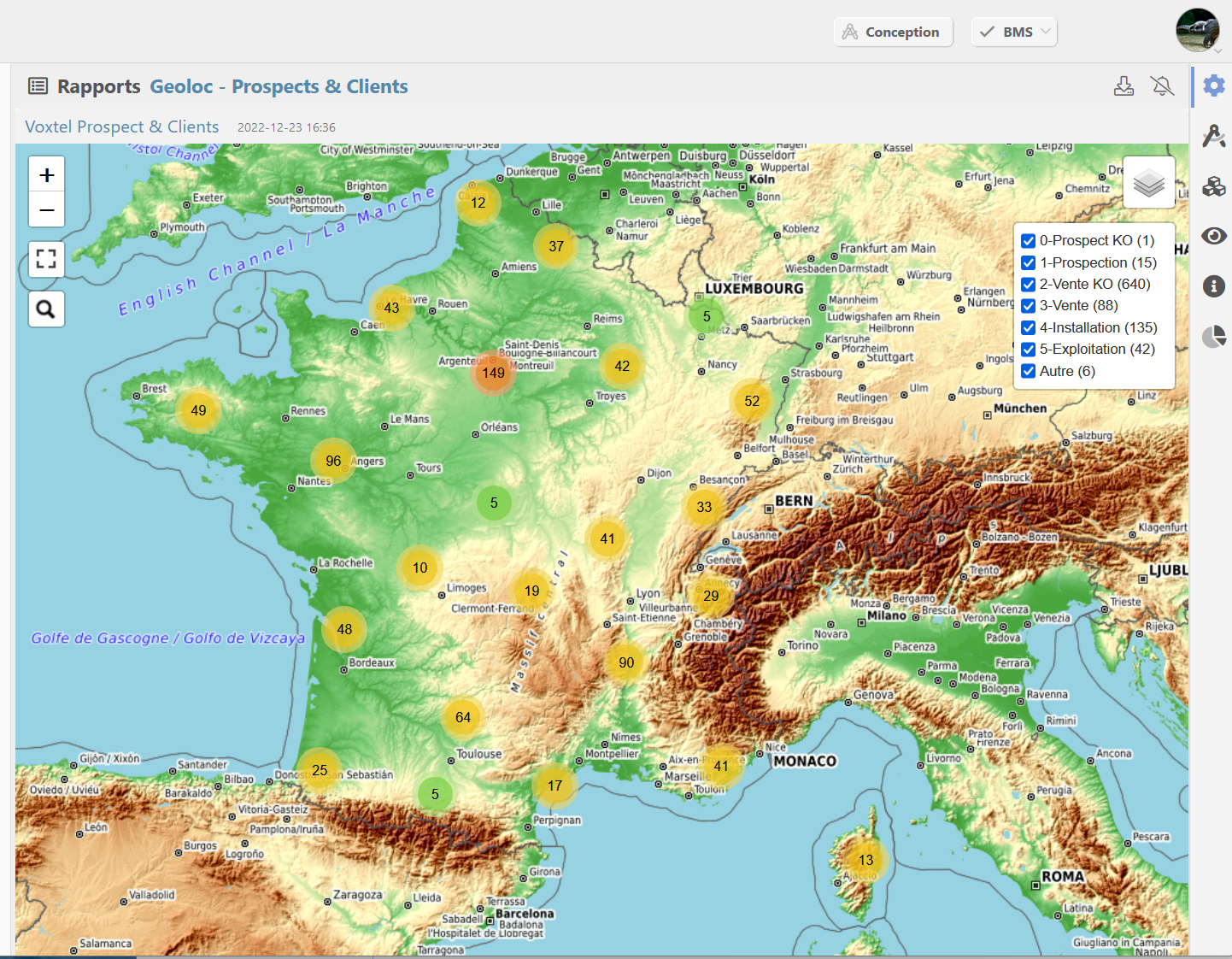Toggle the 4-Installation checkbox

point(1029,328)
